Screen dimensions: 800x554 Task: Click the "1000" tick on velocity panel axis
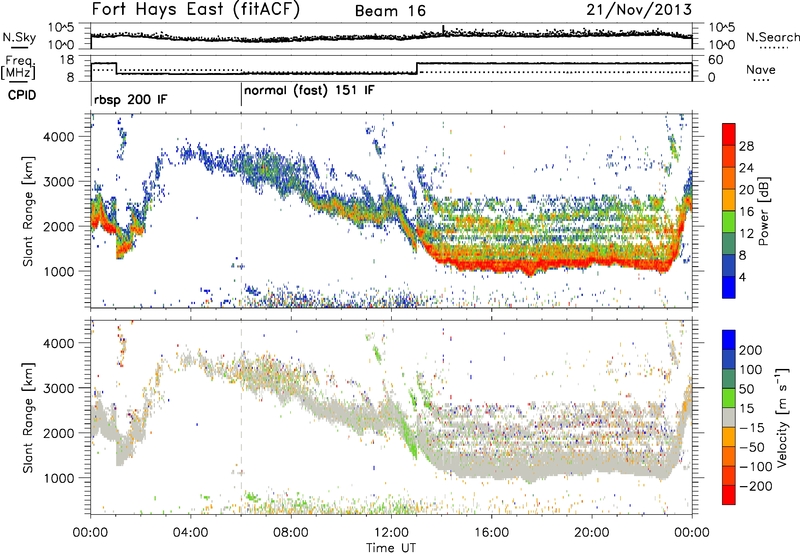[x=61, y=478]
